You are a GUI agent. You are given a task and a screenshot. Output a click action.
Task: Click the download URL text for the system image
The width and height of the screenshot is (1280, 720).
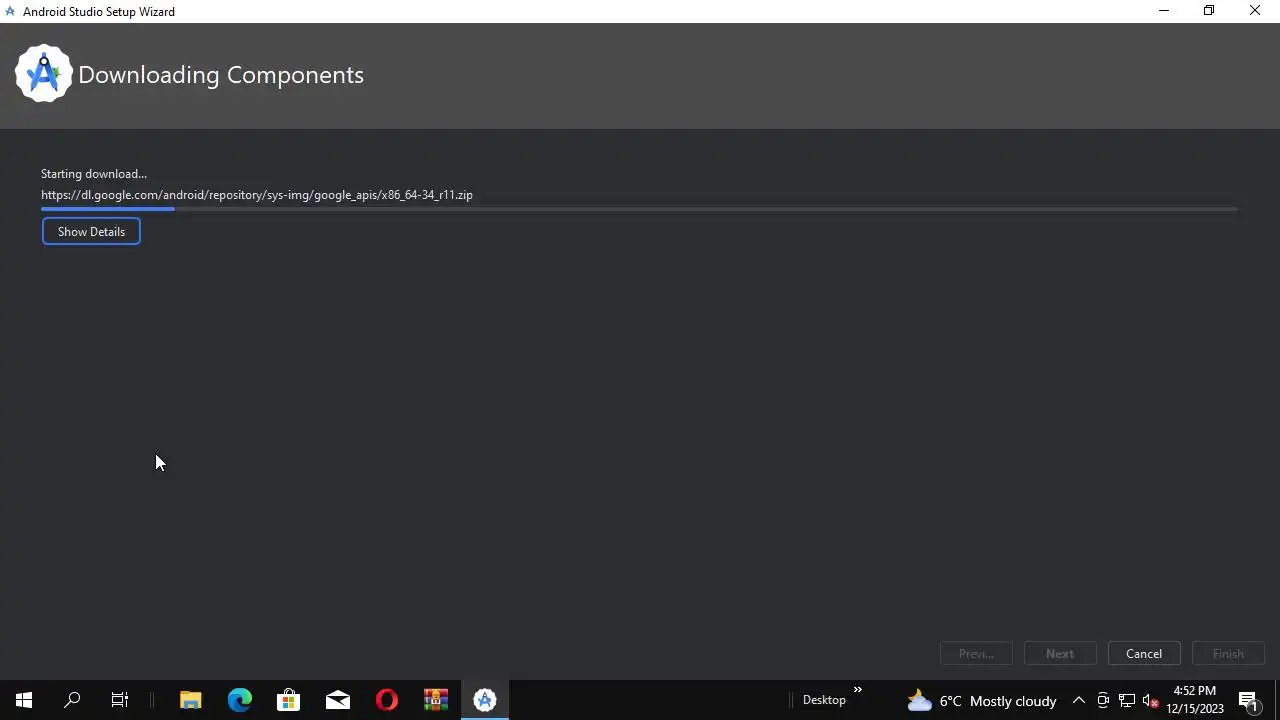[257, 194]
